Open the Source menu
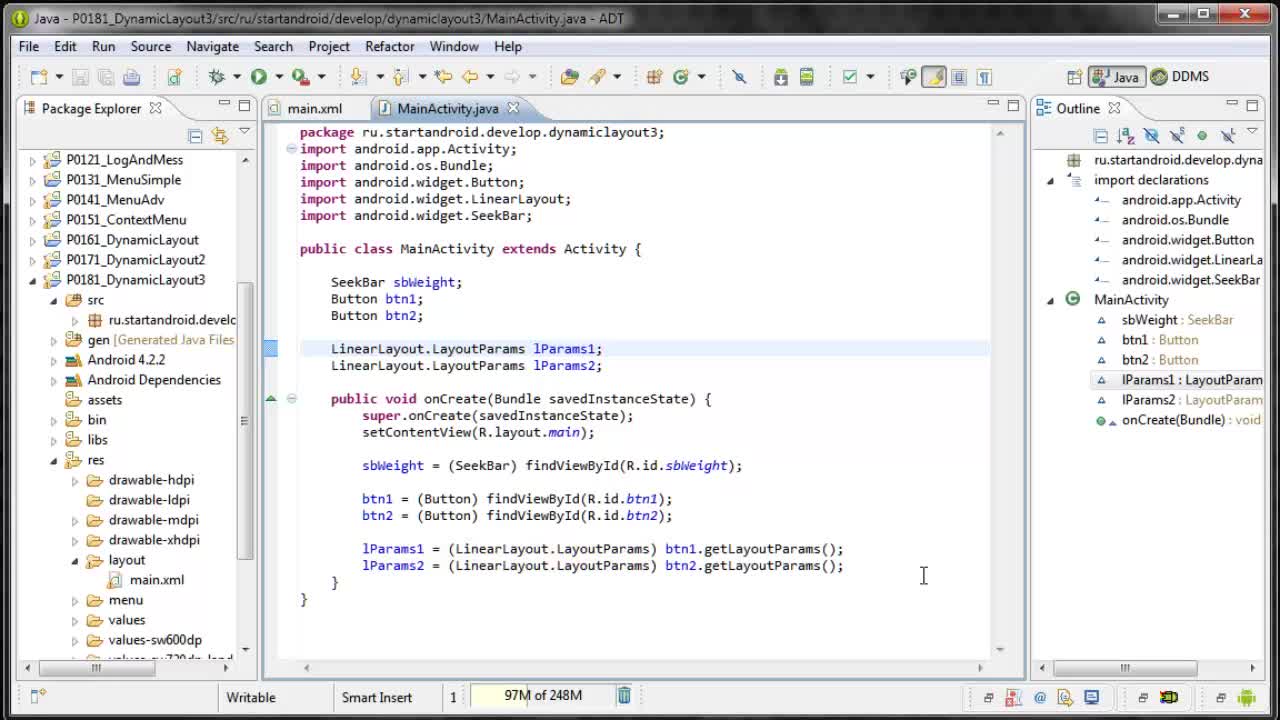 151,46
